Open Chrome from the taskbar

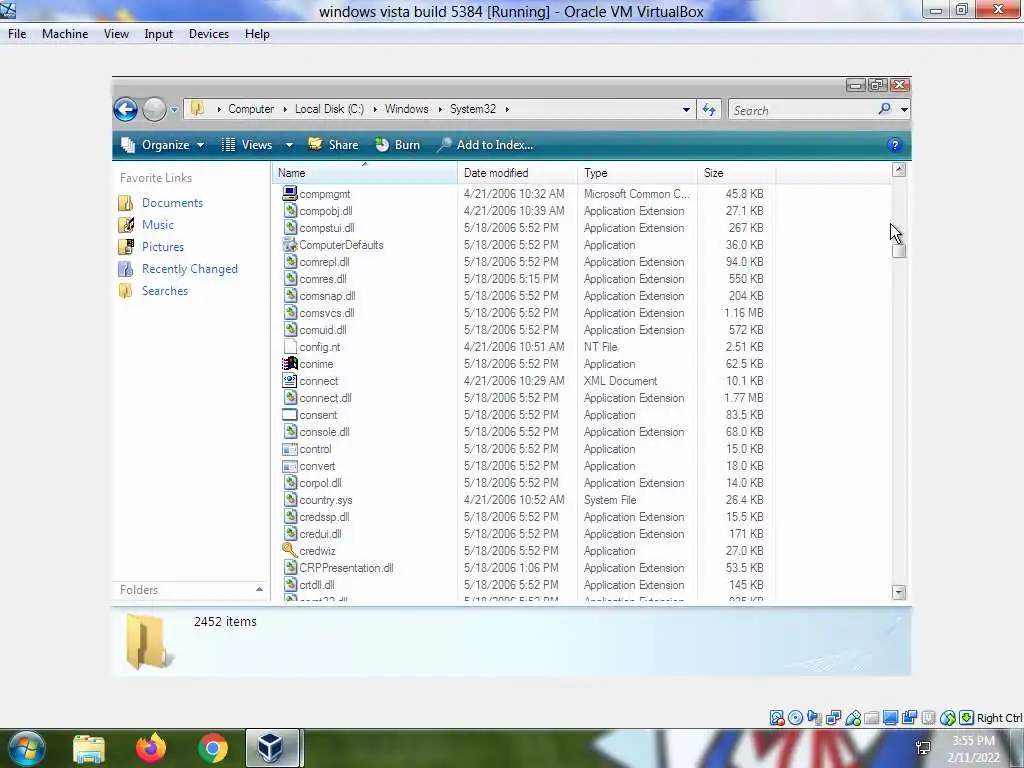pos(213,748)
